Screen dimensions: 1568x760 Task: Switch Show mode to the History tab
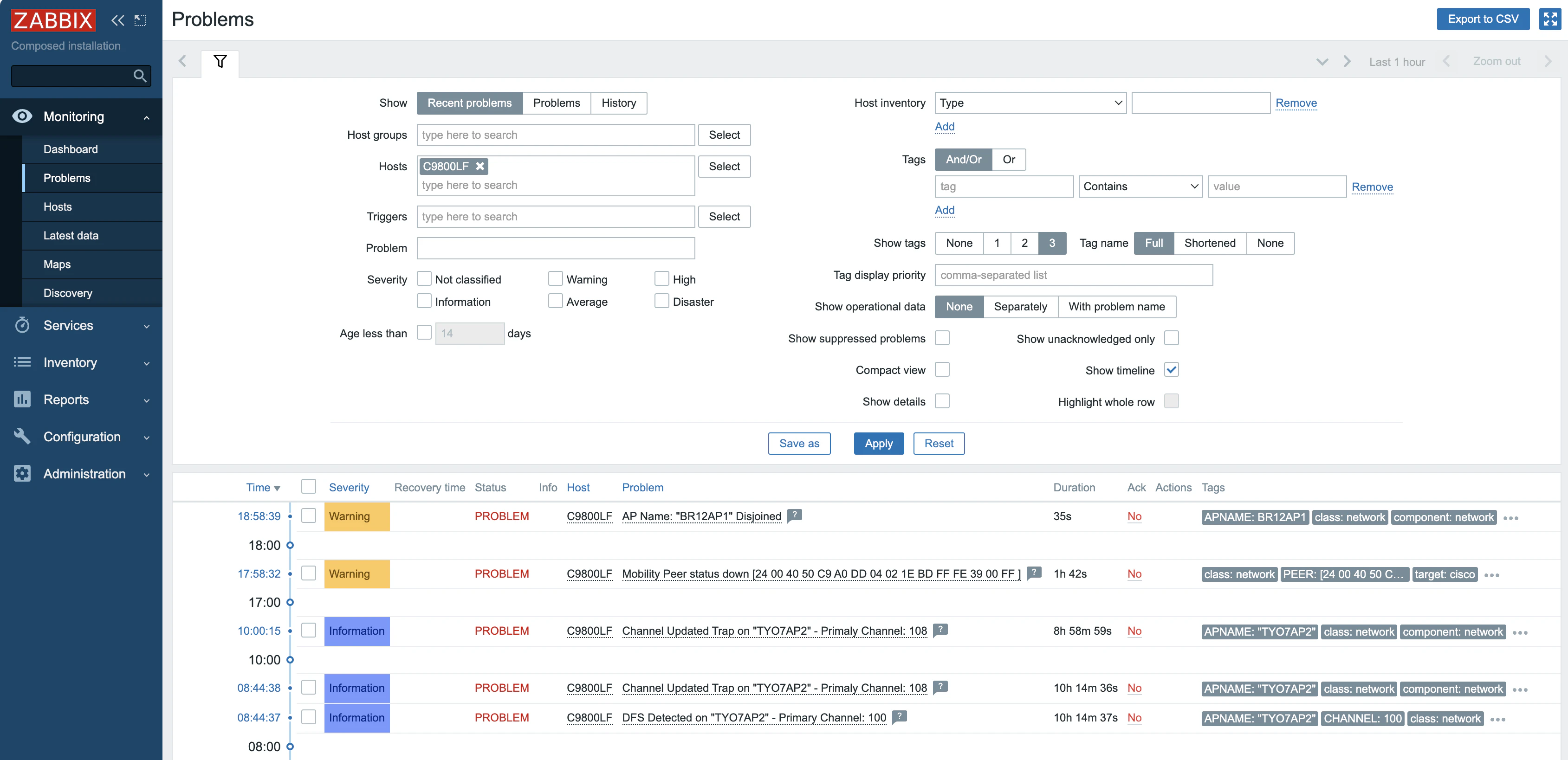(x=618, y=103)
